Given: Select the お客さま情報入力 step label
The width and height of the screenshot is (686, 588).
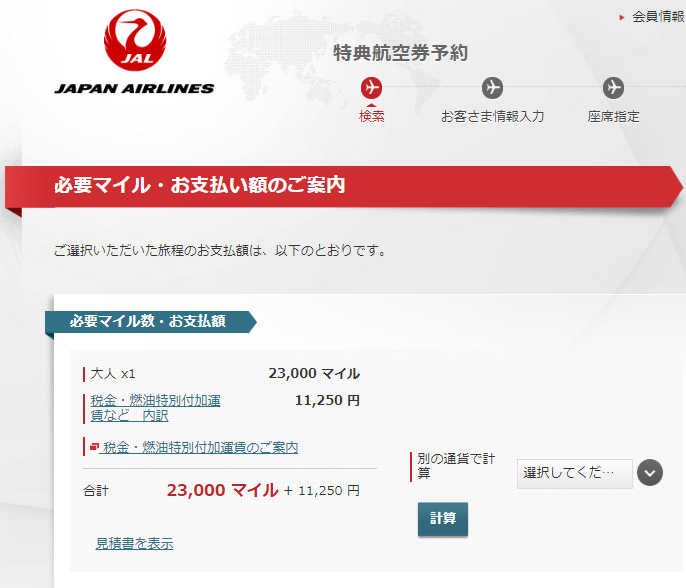Looking at the screenshot, I should [492, 116].
